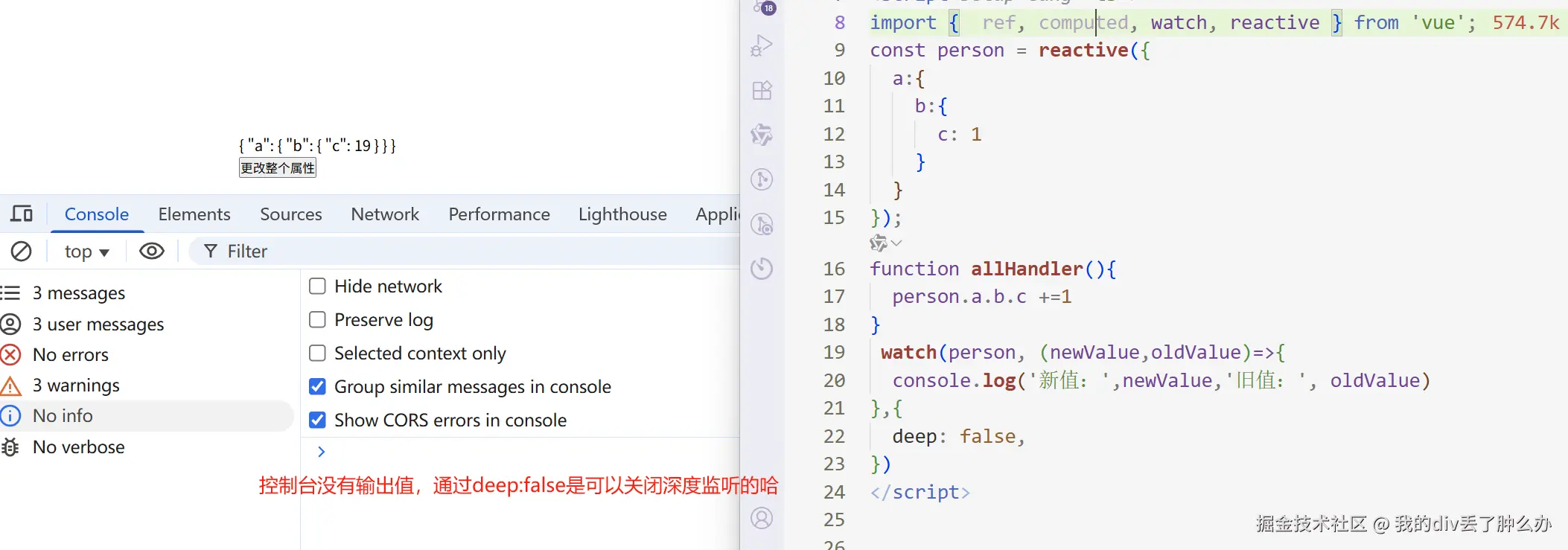Go to the Performance tab
The height and width of the screenshot is (550, 1568).
point(499,214)
